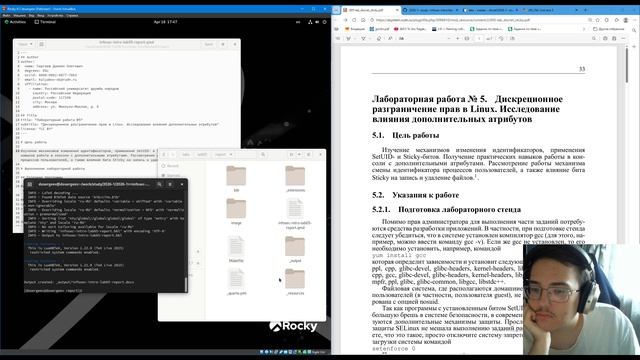The image size is (640, 360).
Task: Select the report.qmd file in Files
Action: [x=295, y=213]
